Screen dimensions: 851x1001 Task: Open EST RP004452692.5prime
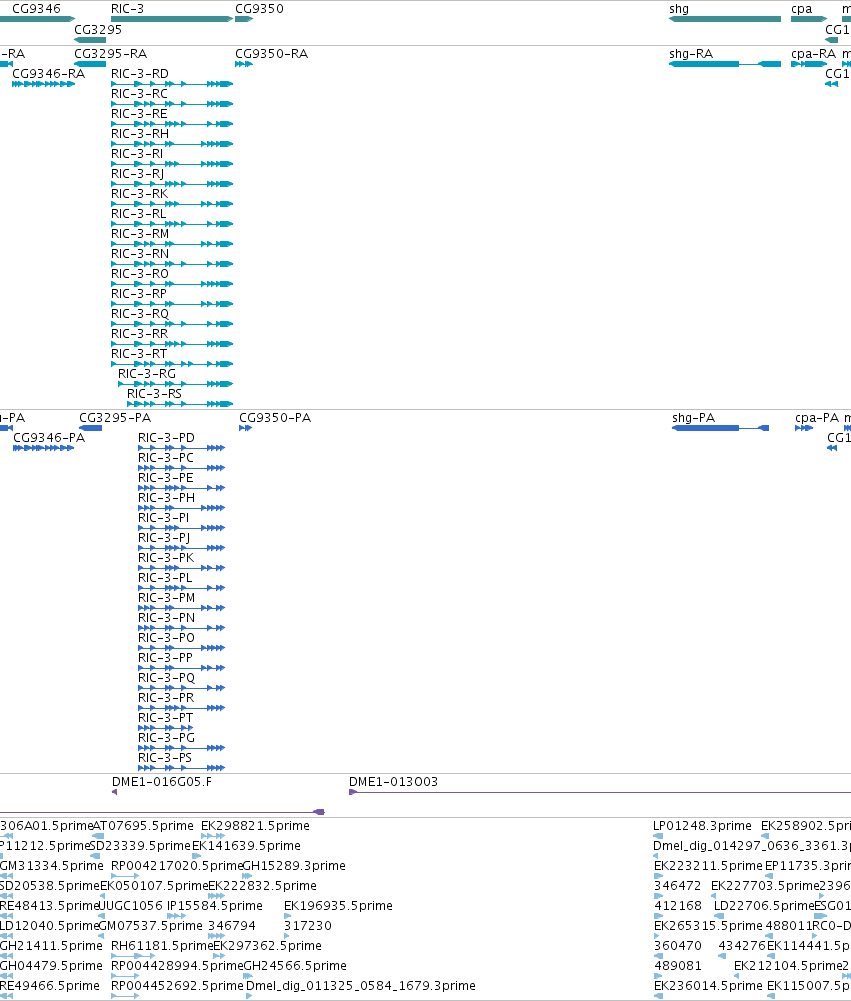pos(125,996)
